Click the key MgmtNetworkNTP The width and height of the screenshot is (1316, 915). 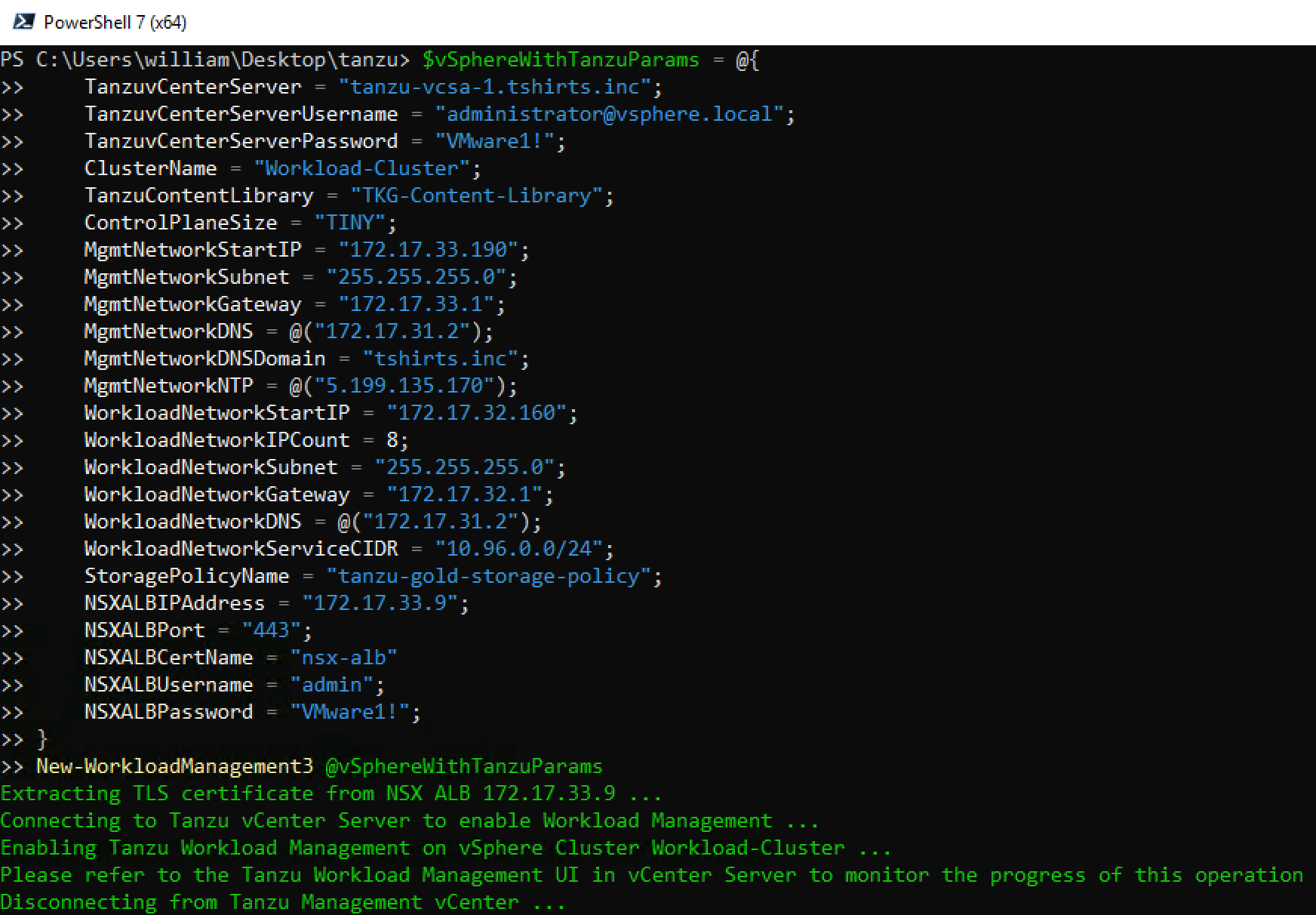[168, 386]
